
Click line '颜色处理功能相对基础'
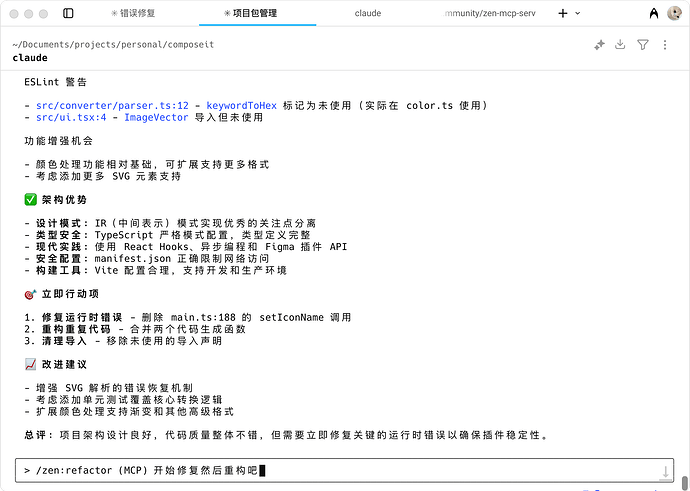pyautogui.click(x=147, y=165)
